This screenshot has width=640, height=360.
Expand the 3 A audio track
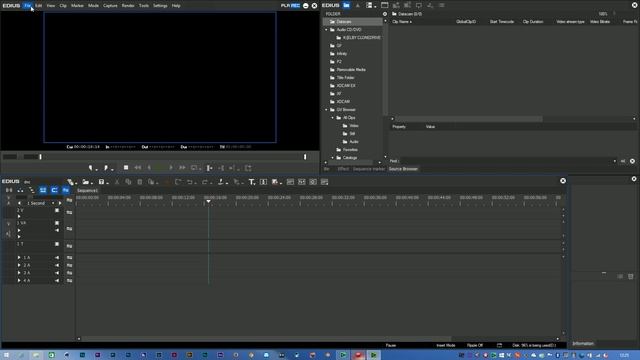tap(19, 273)
